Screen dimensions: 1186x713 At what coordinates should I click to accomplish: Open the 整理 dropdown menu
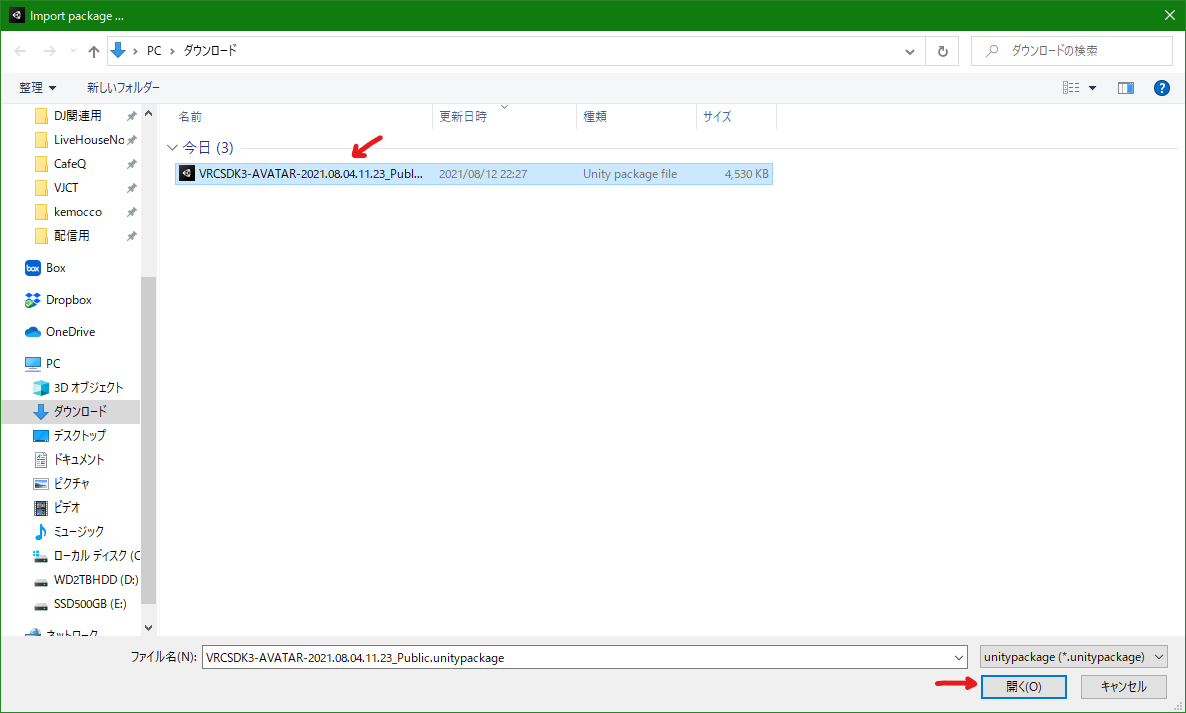click(x=37, y=88)
